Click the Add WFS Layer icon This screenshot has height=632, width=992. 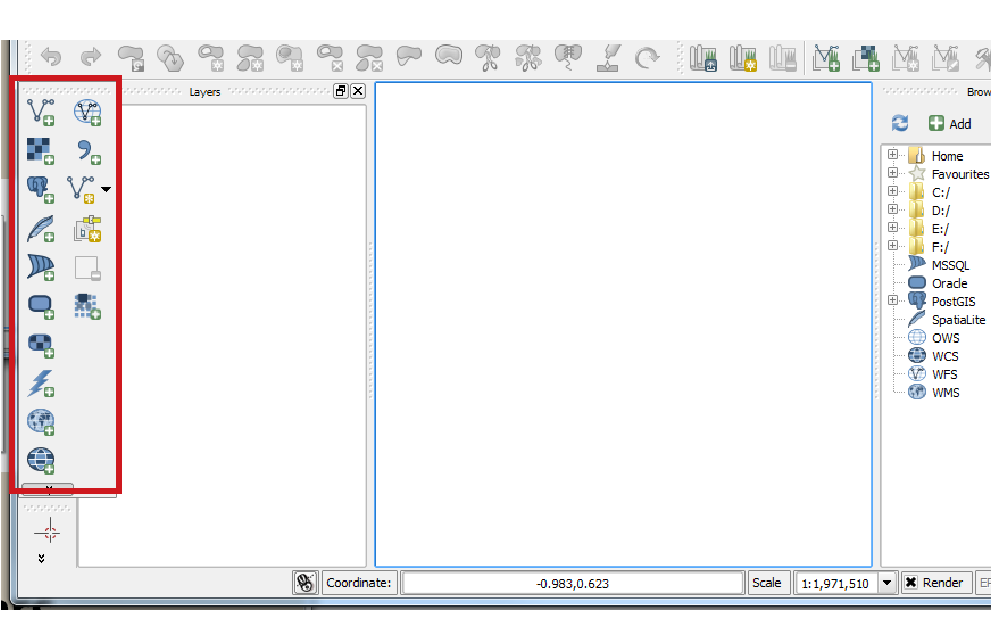click(88, 111)
